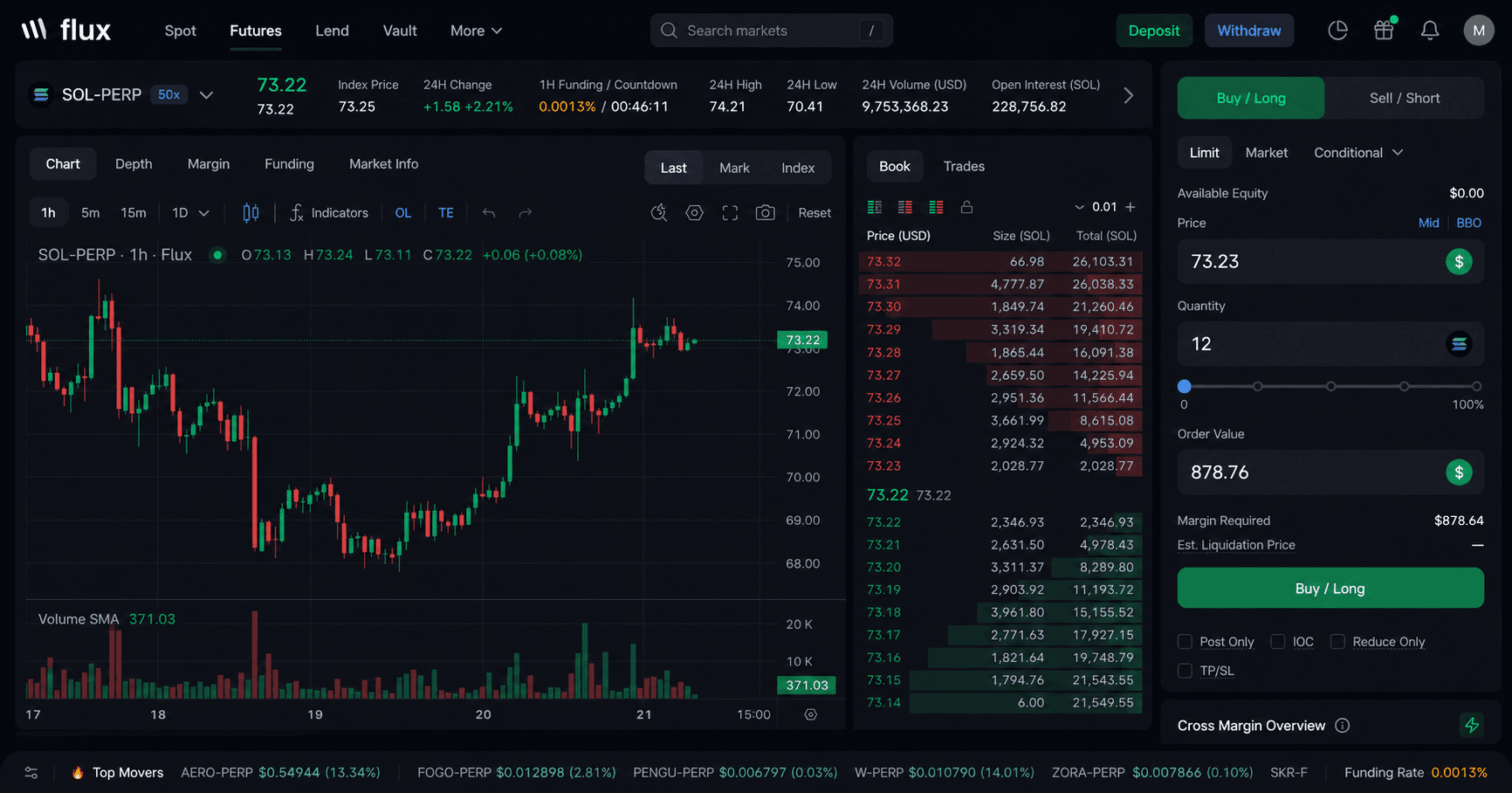Switch chart price to Index
Image resolution: width=1512 pixels, height=793 pixels.
click(798, 168)
